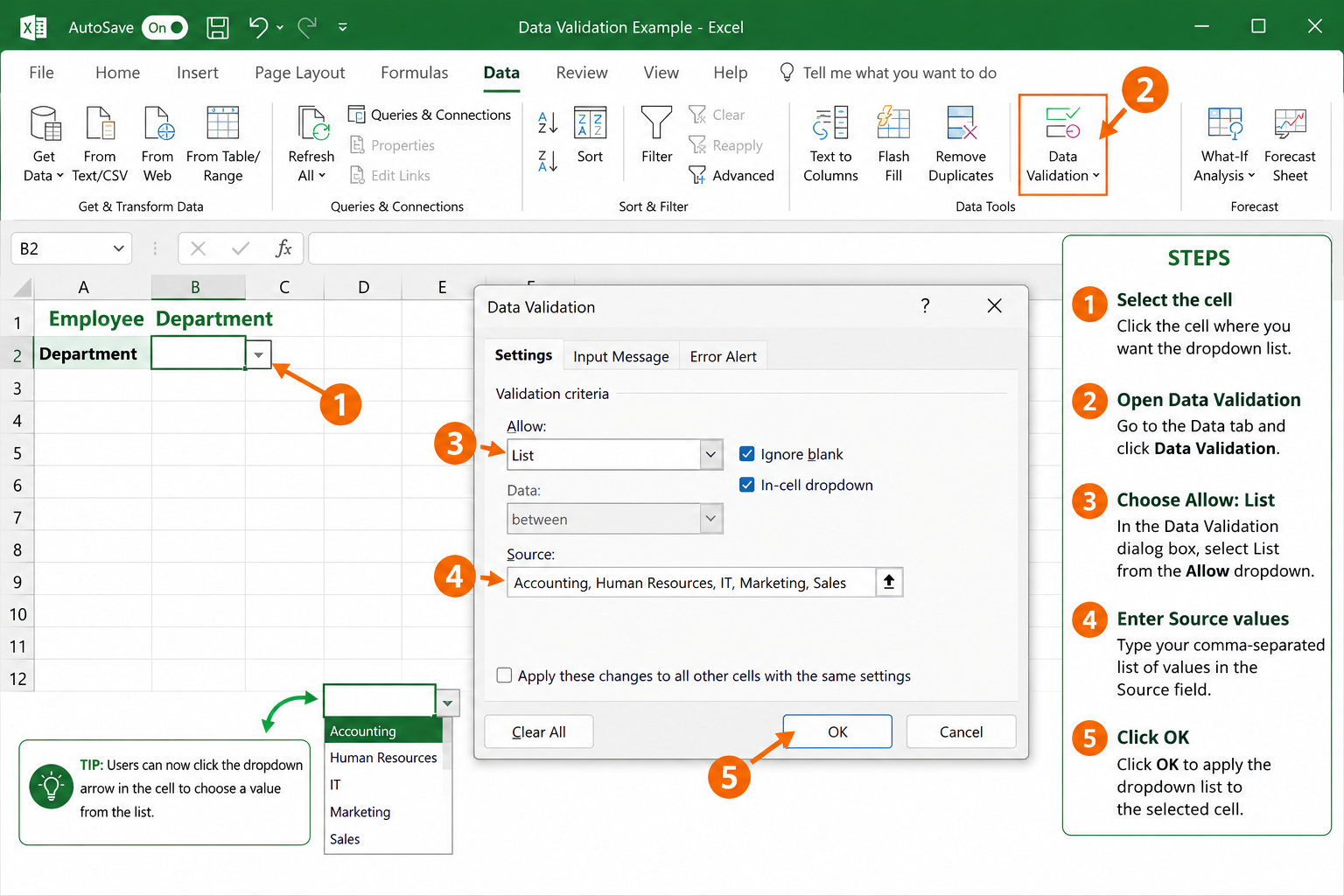
Task: Open Advanced filter options
Action: pos(731,175)
